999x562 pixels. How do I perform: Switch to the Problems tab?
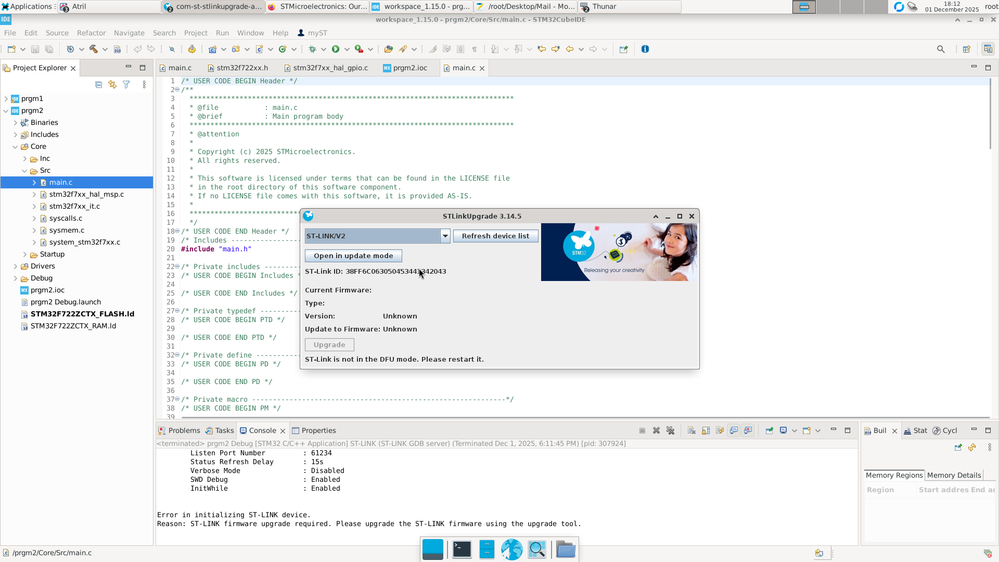[184, 431]
